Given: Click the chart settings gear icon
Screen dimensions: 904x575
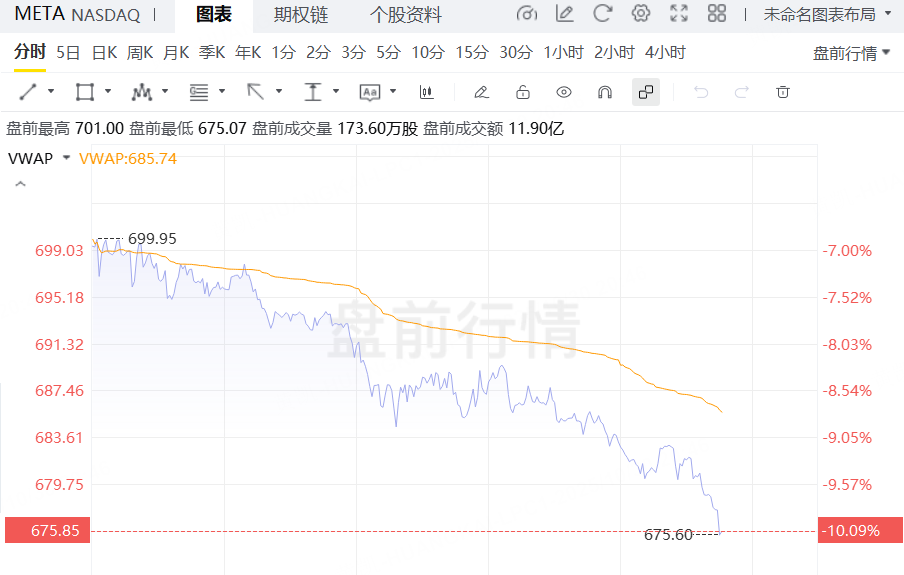Looking at the screenshot, I should (x=641, y=14).
